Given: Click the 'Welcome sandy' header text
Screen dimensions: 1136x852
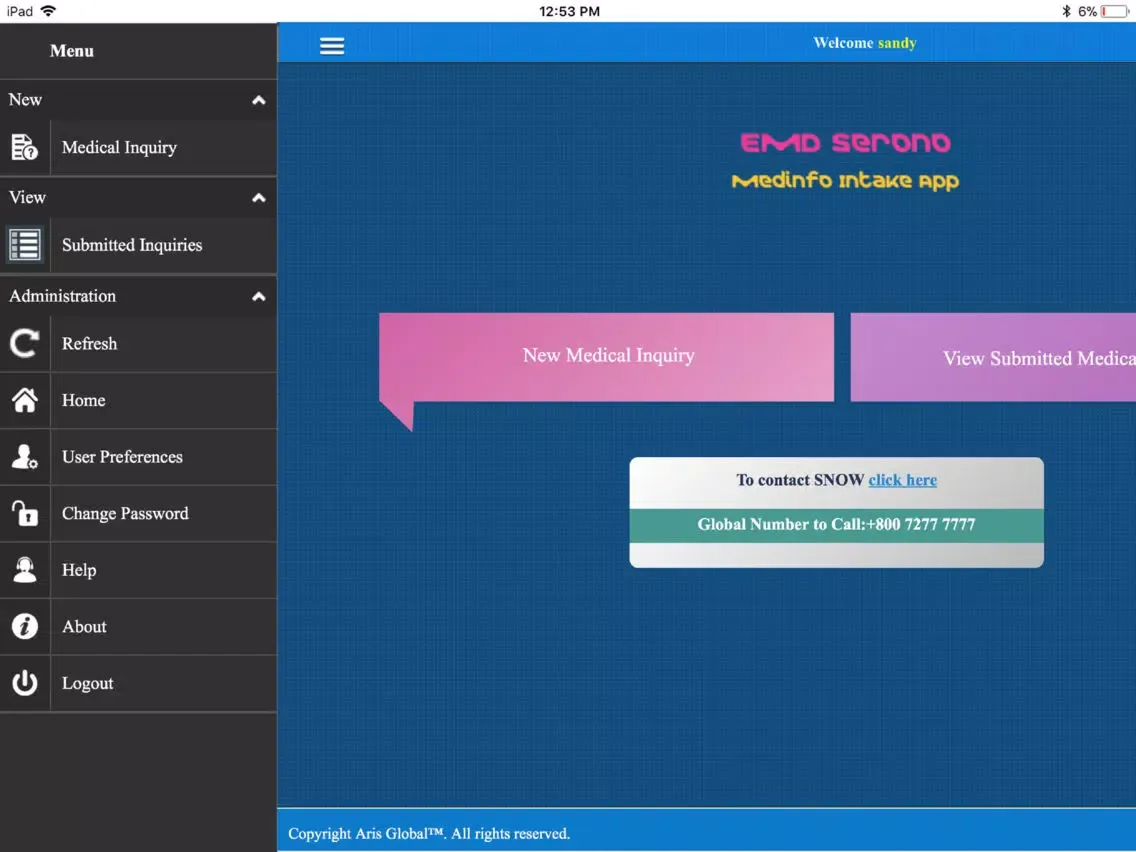Looking at the screenshot, I should click(865, 43).
